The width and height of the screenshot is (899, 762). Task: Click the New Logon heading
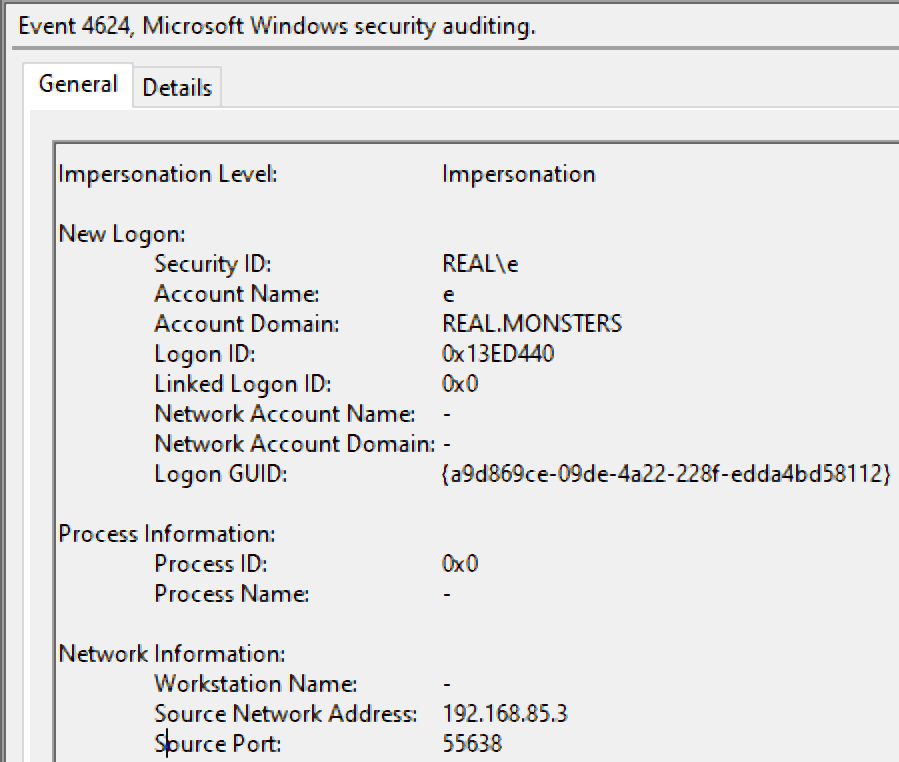pyautogui.click(x=122, y=235)
